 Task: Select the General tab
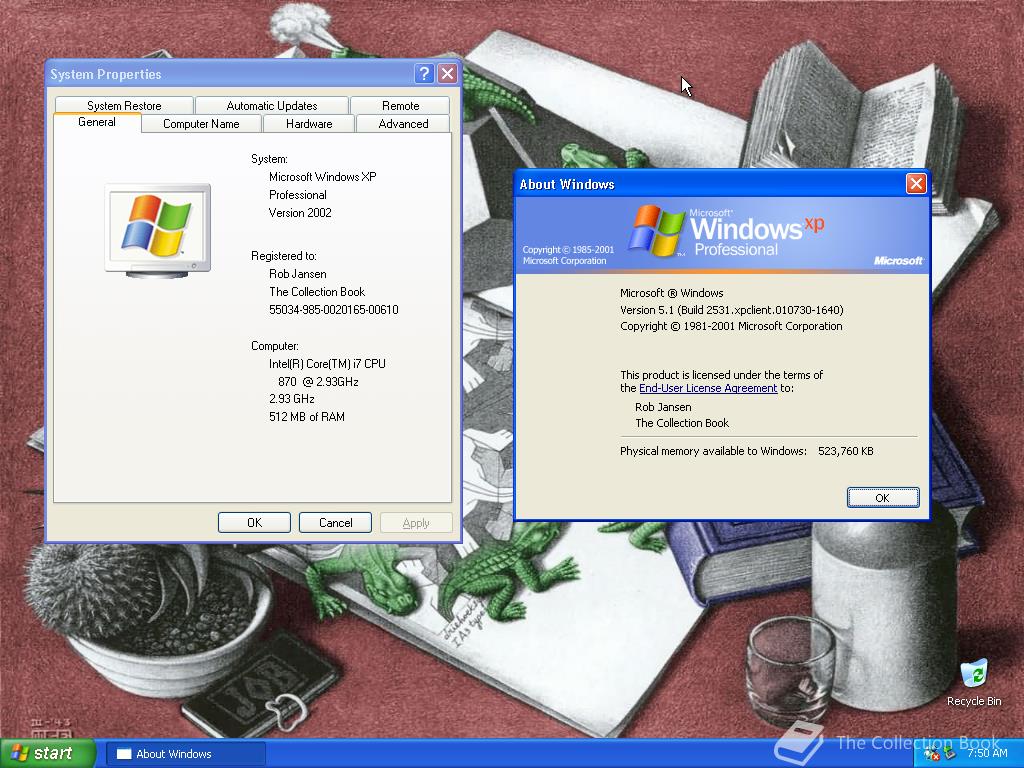coord(97,122)
